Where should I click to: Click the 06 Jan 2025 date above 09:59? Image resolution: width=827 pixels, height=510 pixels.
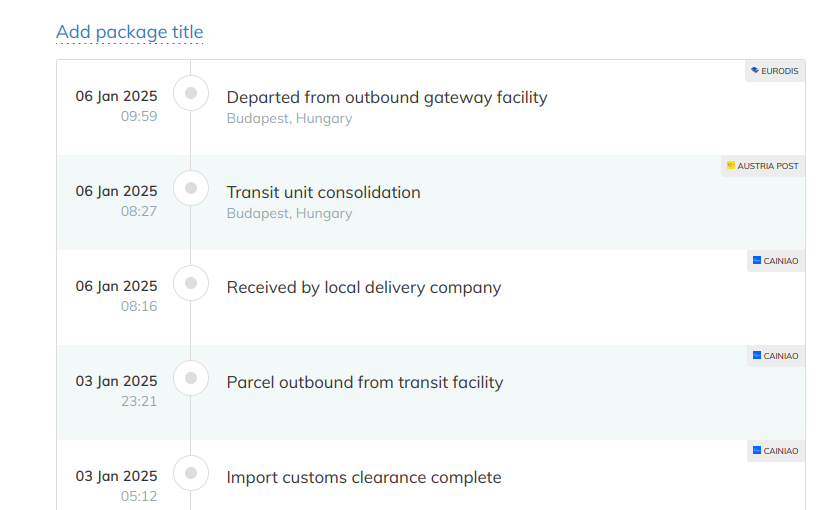pos(116,96)
